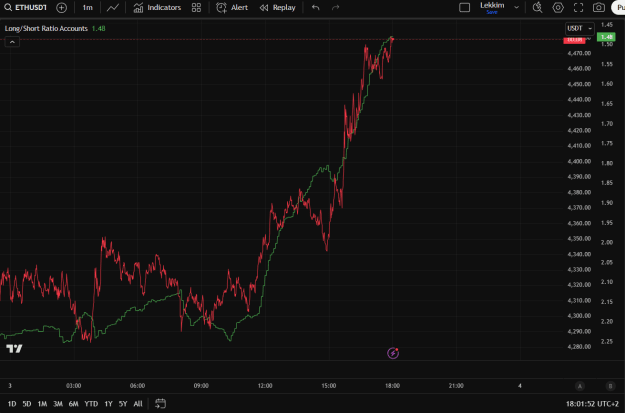Open go-to-date calendar icon
The image size is (625, 413).
pyautogui.click(x=160, y=403)
